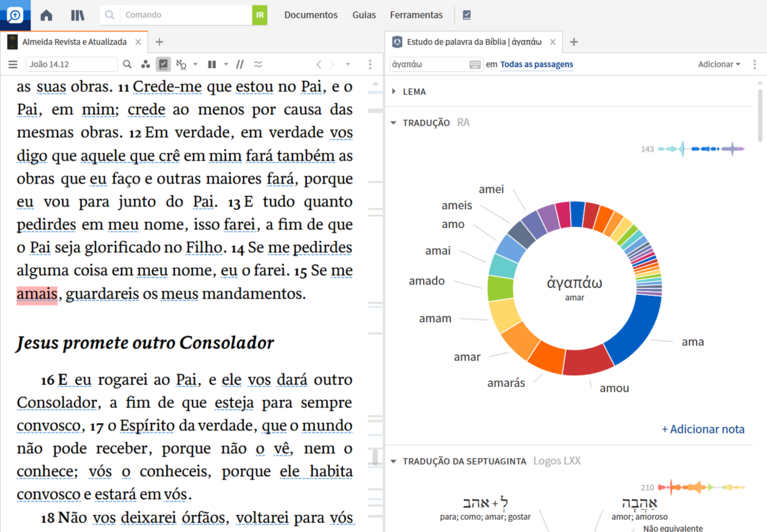Click the Adicionar nota link
This screenshot has width=767, height=532.
pos(703,429)
